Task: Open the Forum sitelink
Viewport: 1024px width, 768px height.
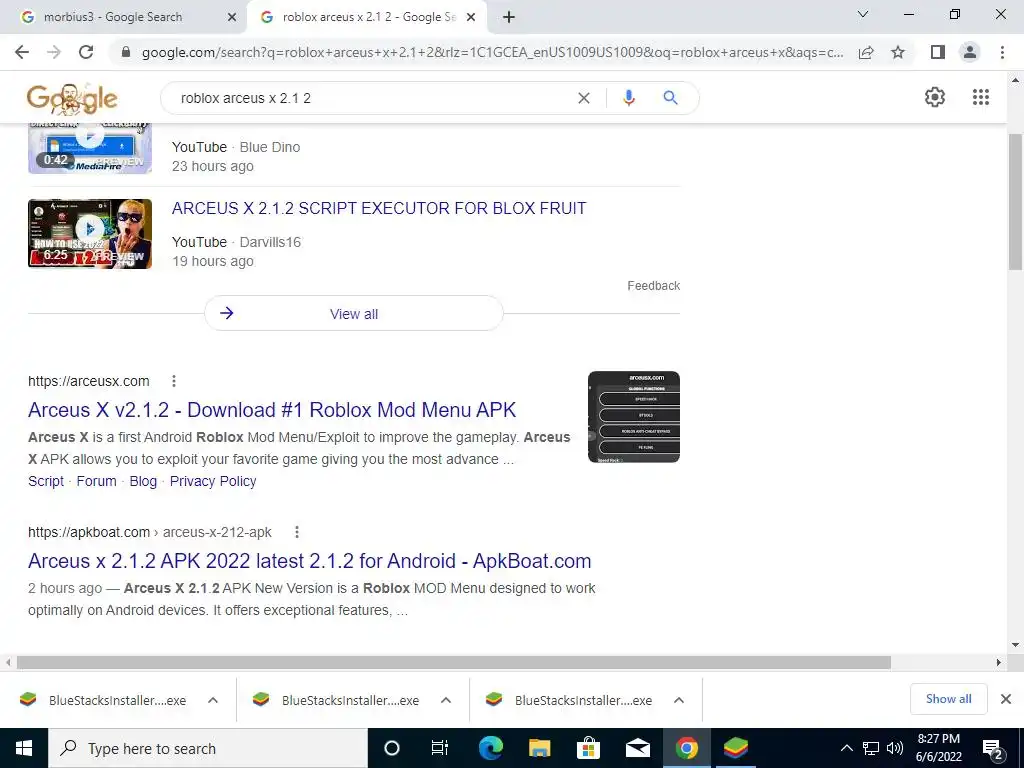Action: [x=96, y=481]
